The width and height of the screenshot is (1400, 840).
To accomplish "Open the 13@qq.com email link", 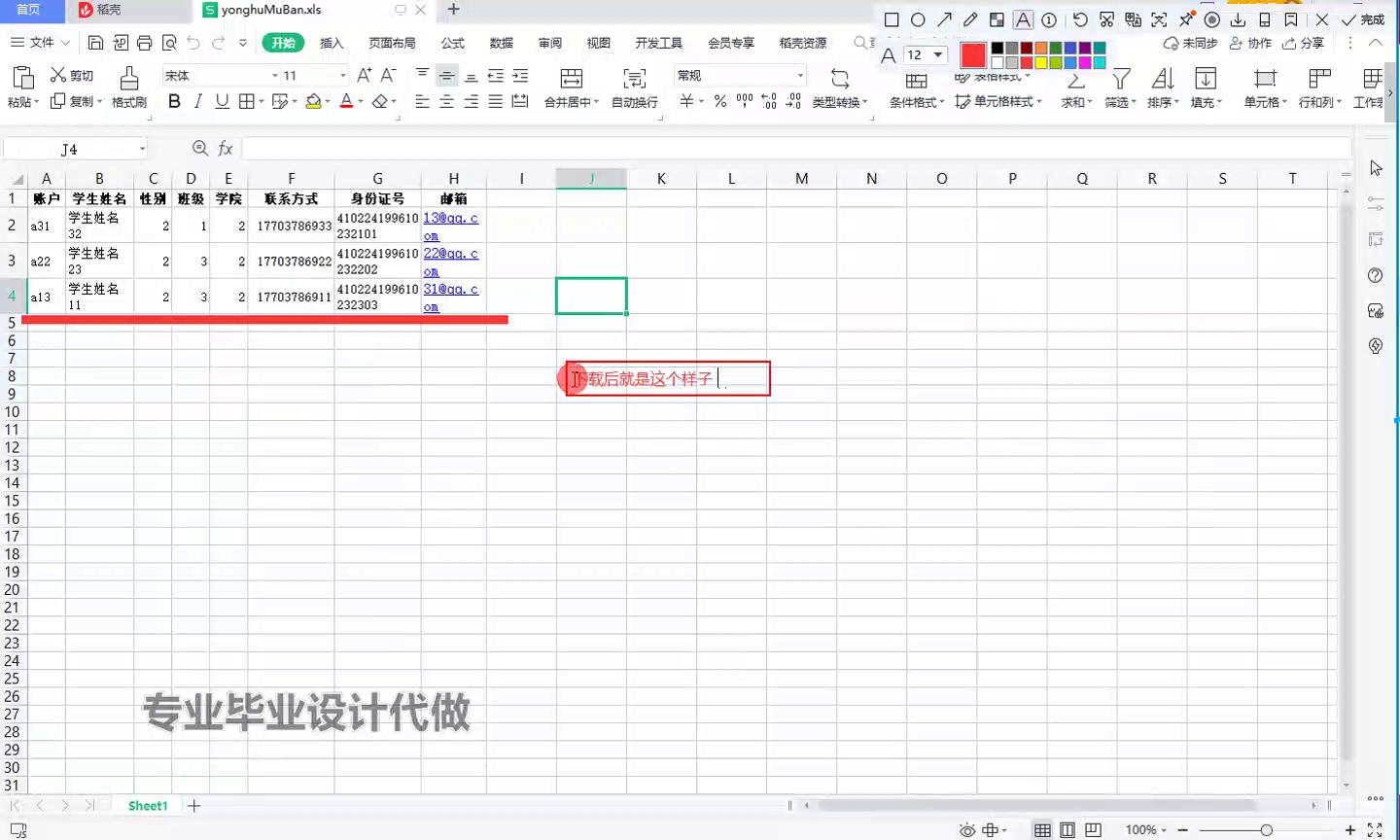I will [450, 219].
